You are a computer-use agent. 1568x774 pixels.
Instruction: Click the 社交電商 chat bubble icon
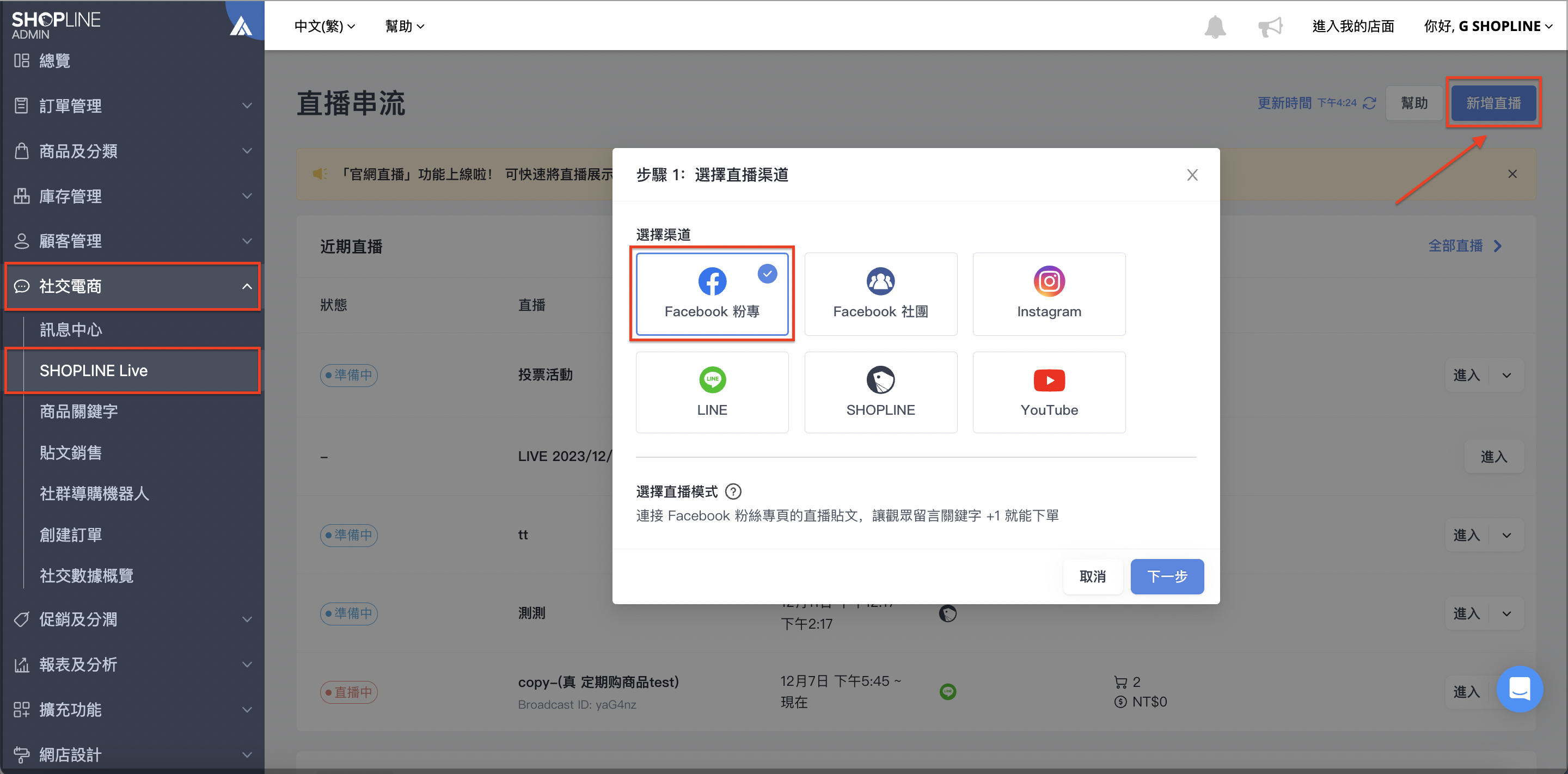(x=21, y=286)
